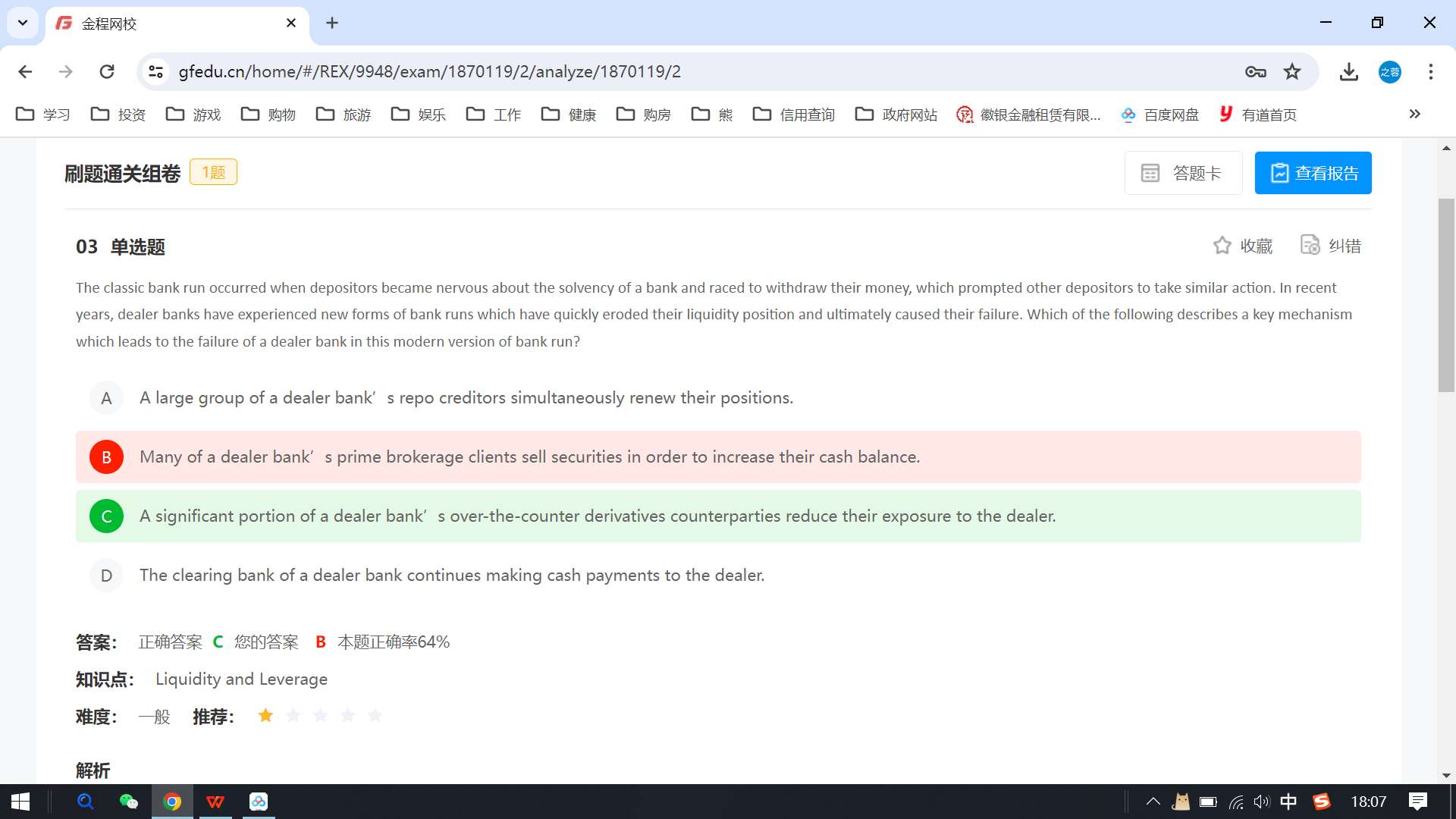Click the password key icon in address bar
Screen dimensions: 1456x819
1255,72
